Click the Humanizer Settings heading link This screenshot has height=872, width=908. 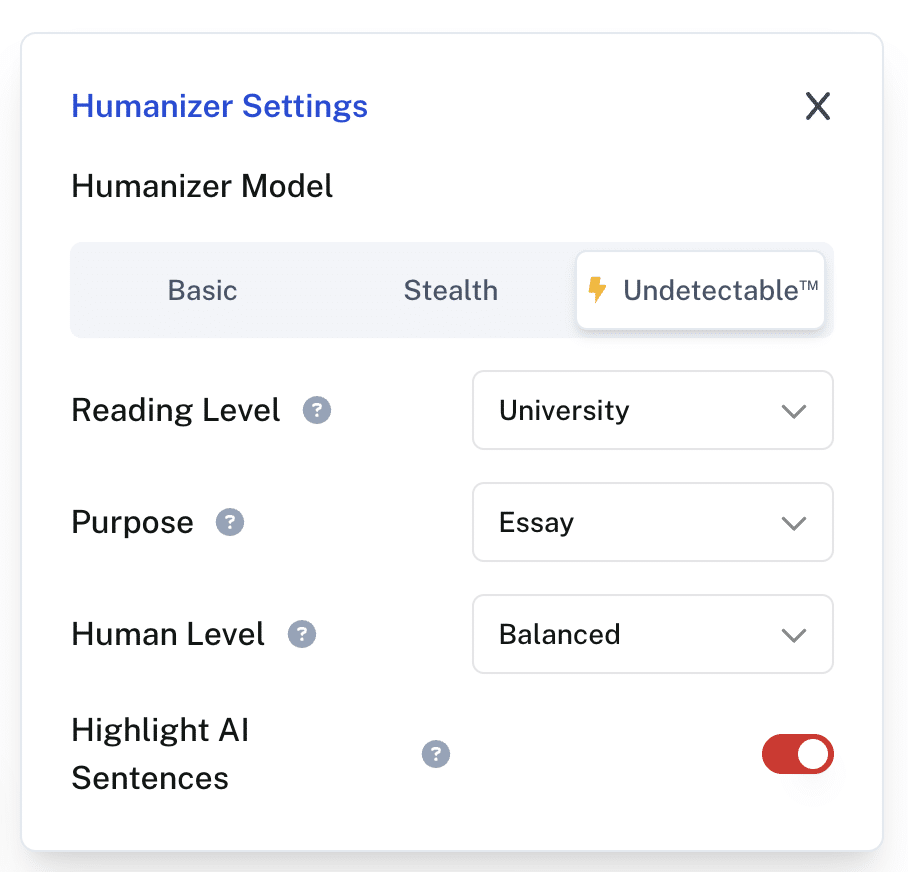pyautogui.click(x=219, y=106)
